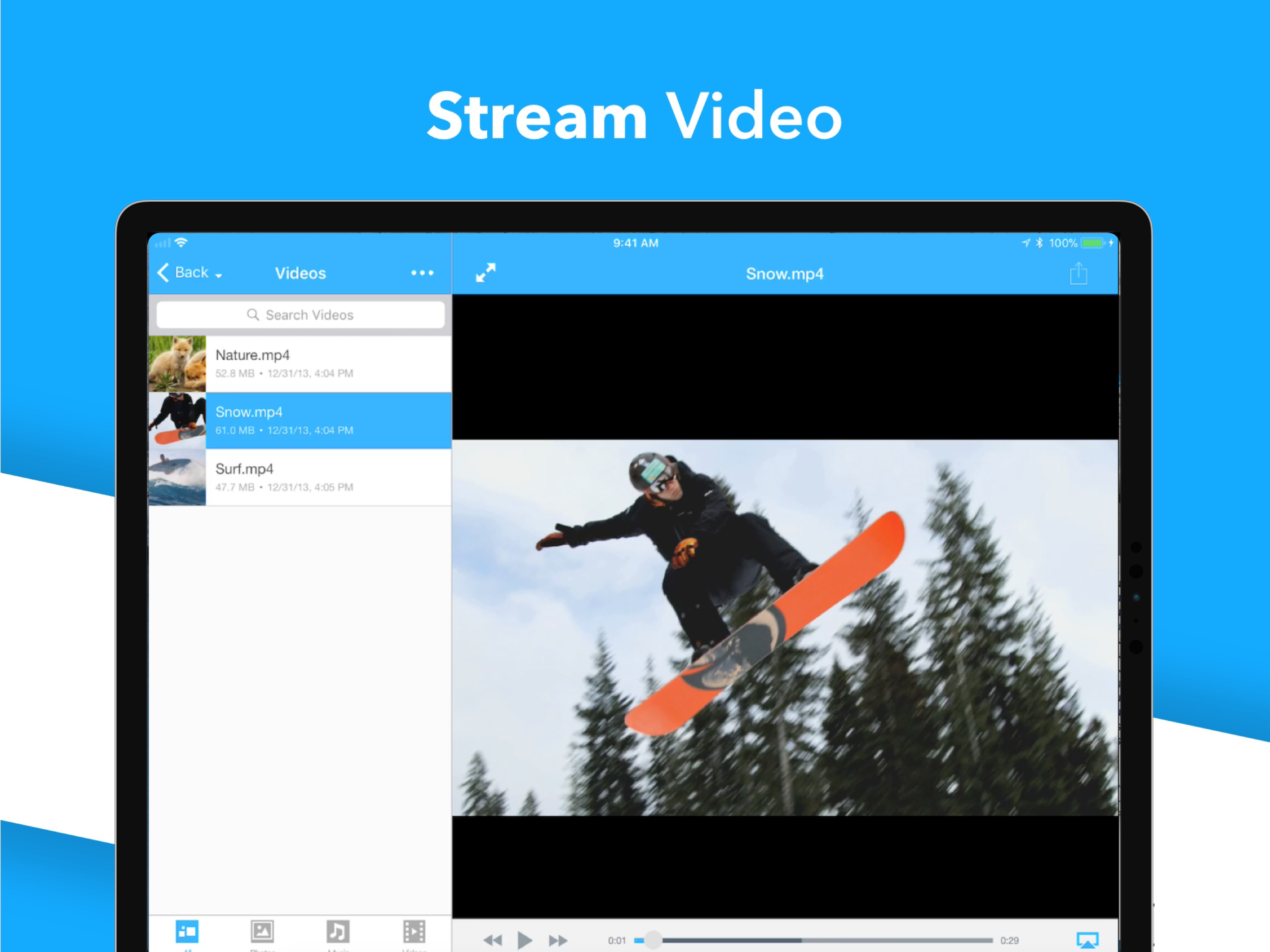Switch to the Videos filmstrip tab
The height and width of the screenshot is (952, 1270).
[x=414, y=932]
